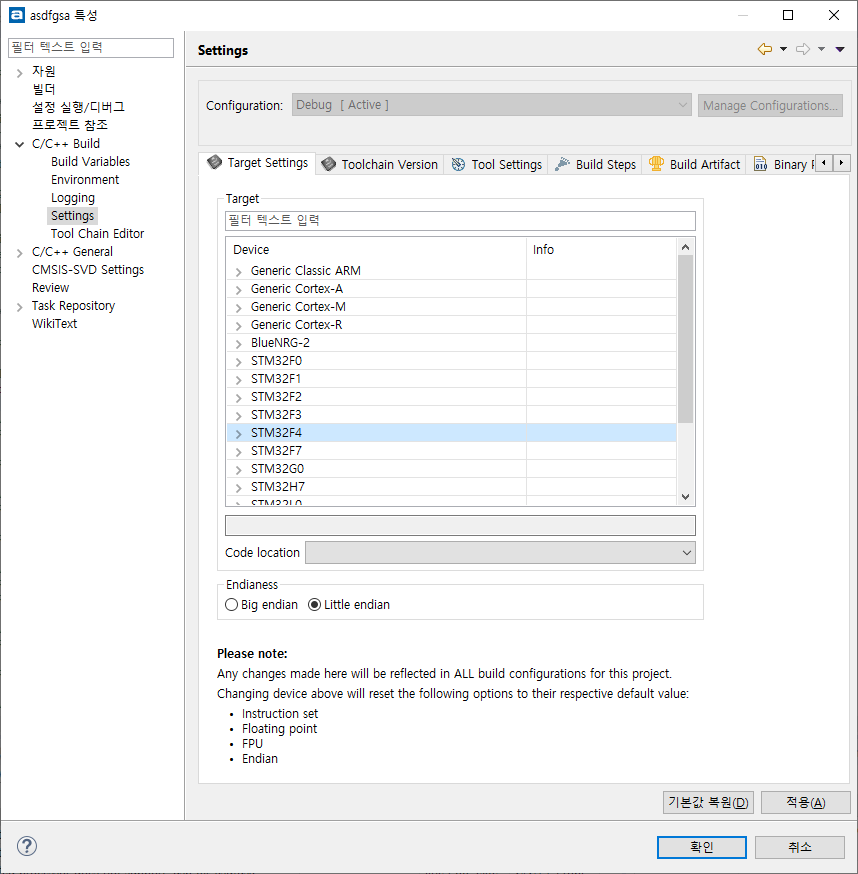
Task: Open the Binary Parsers tab
Action: tap(782, 164)
